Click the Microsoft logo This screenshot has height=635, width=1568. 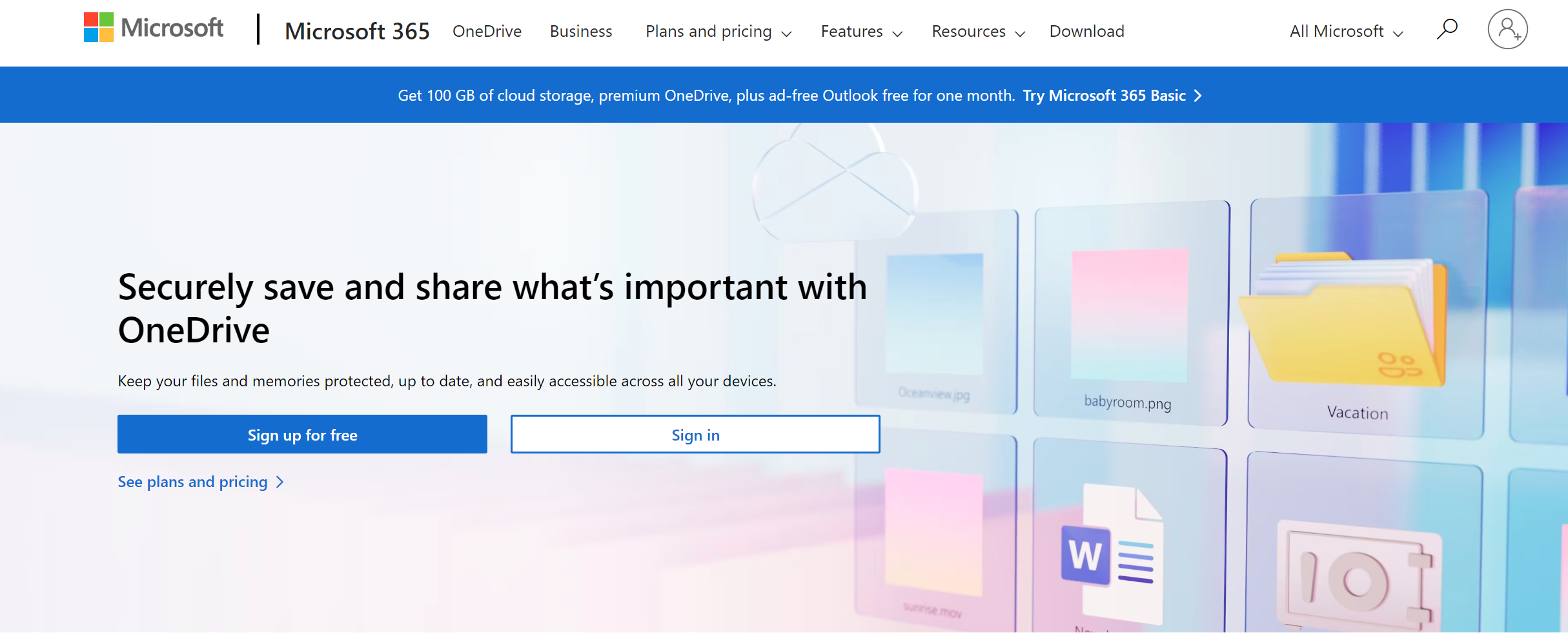[x=154, y=28]
